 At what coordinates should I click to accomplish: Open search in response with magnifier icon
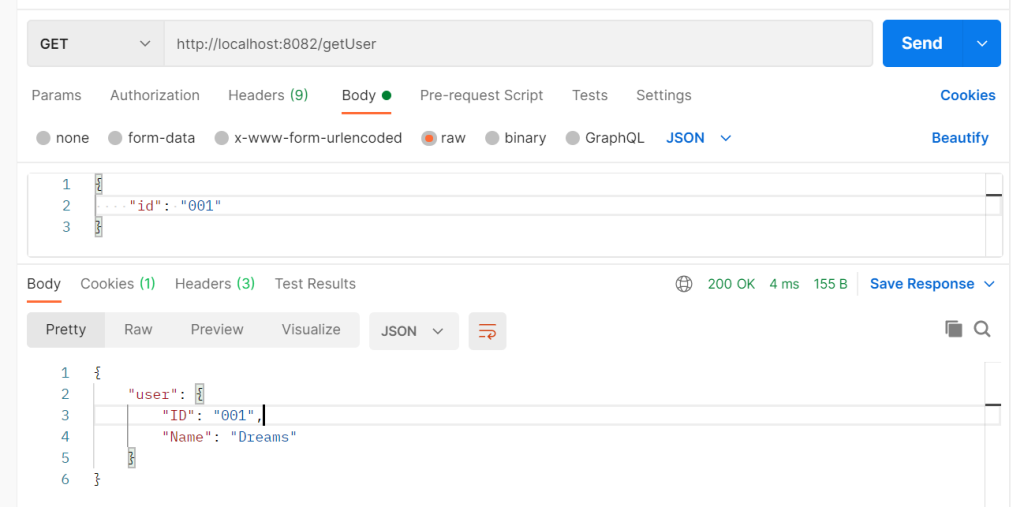coord(982,329)
